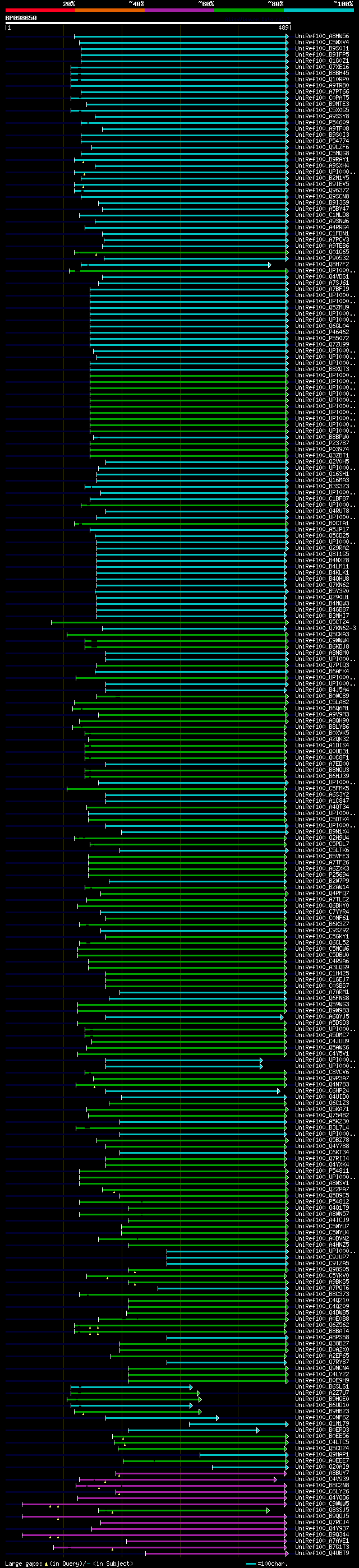Open hit UniRef100_C0NF62
The height and width of the screenshot is (1568, 359).
[322, 1418]
